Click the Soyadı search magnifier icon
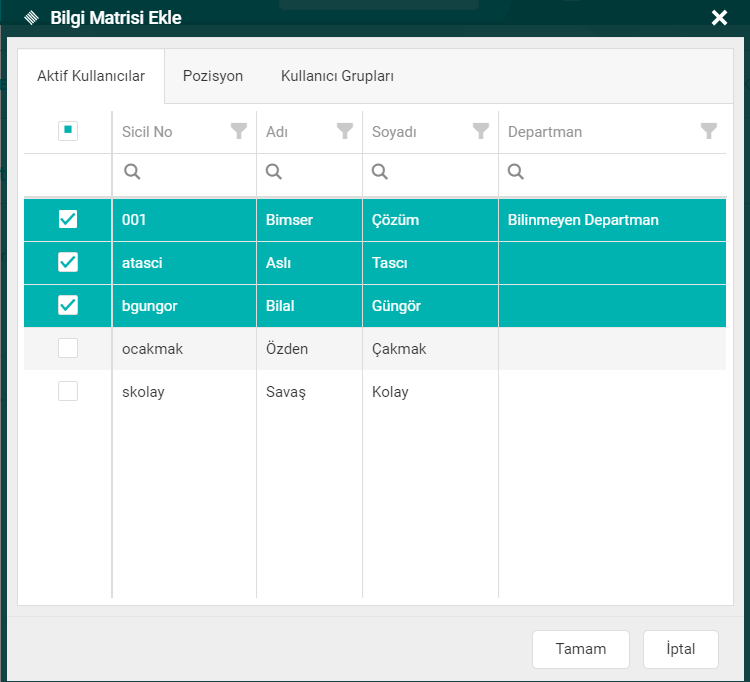Screen dimensions: 750x682 [380, 172]
